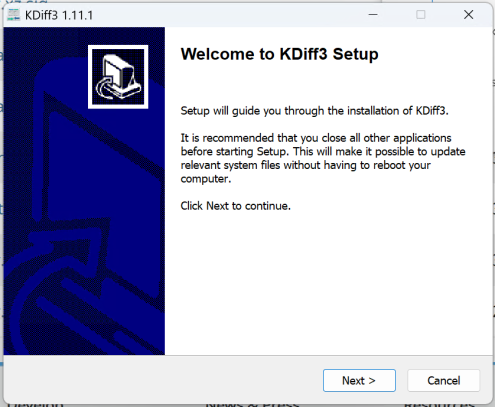495x407 pixels.
Task: Click the "Welcome to KDiff3 Setup" heading
Action: (x=279, y=54)
